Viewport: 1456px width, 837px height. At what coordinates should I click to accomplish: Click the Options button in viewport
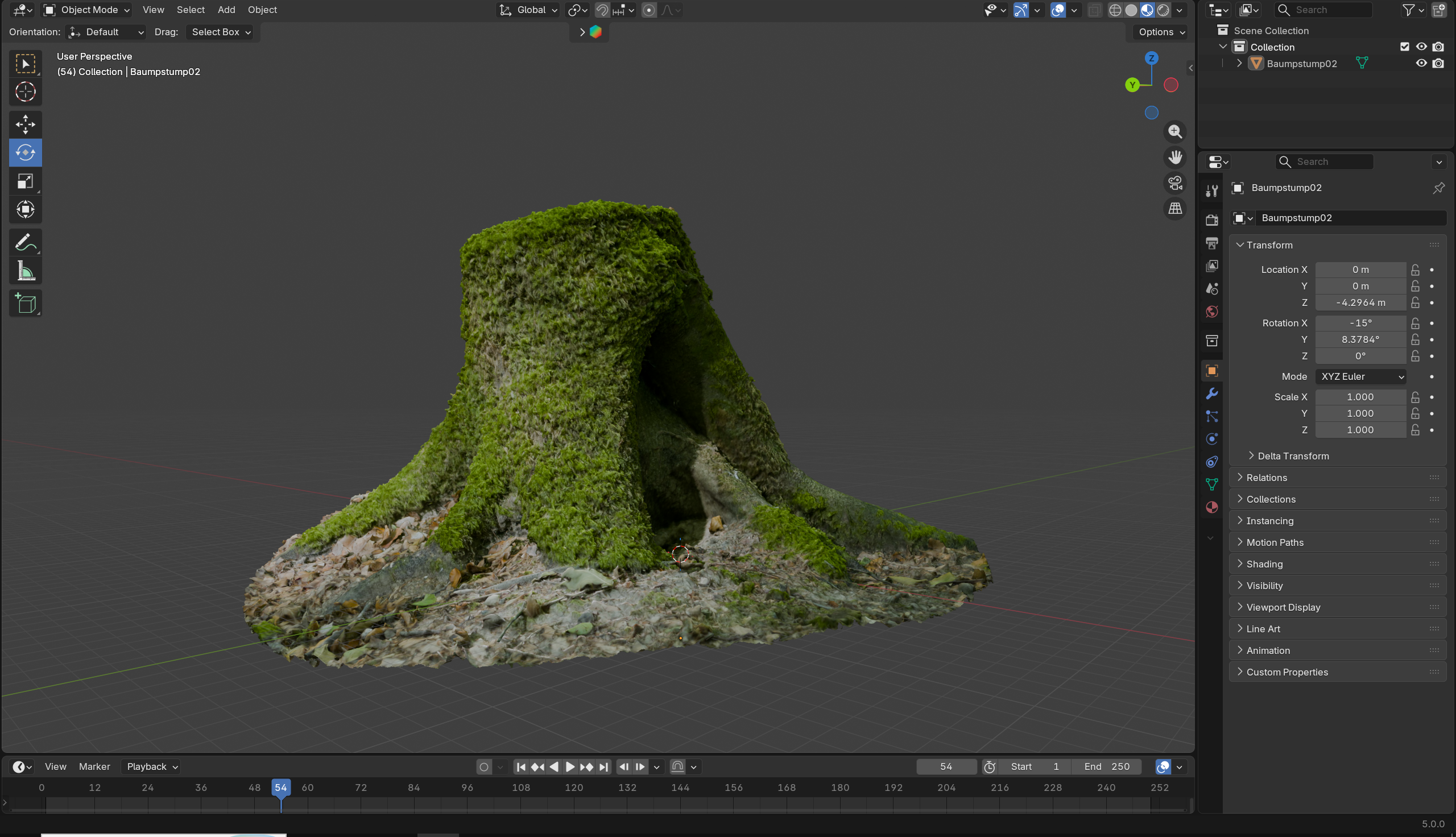click(1162, 32)
